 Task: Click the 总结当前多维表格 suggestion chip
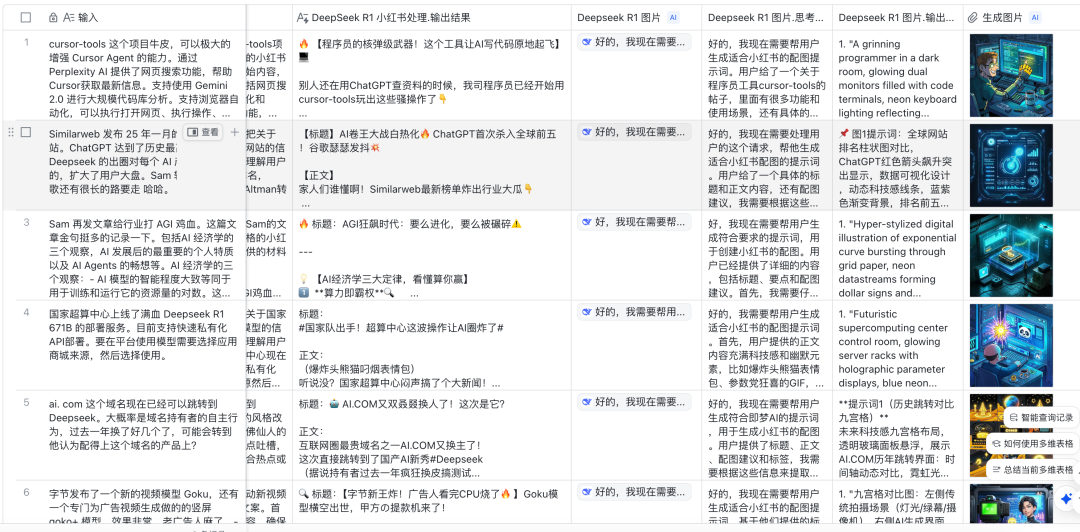(x=1032, y=470)
